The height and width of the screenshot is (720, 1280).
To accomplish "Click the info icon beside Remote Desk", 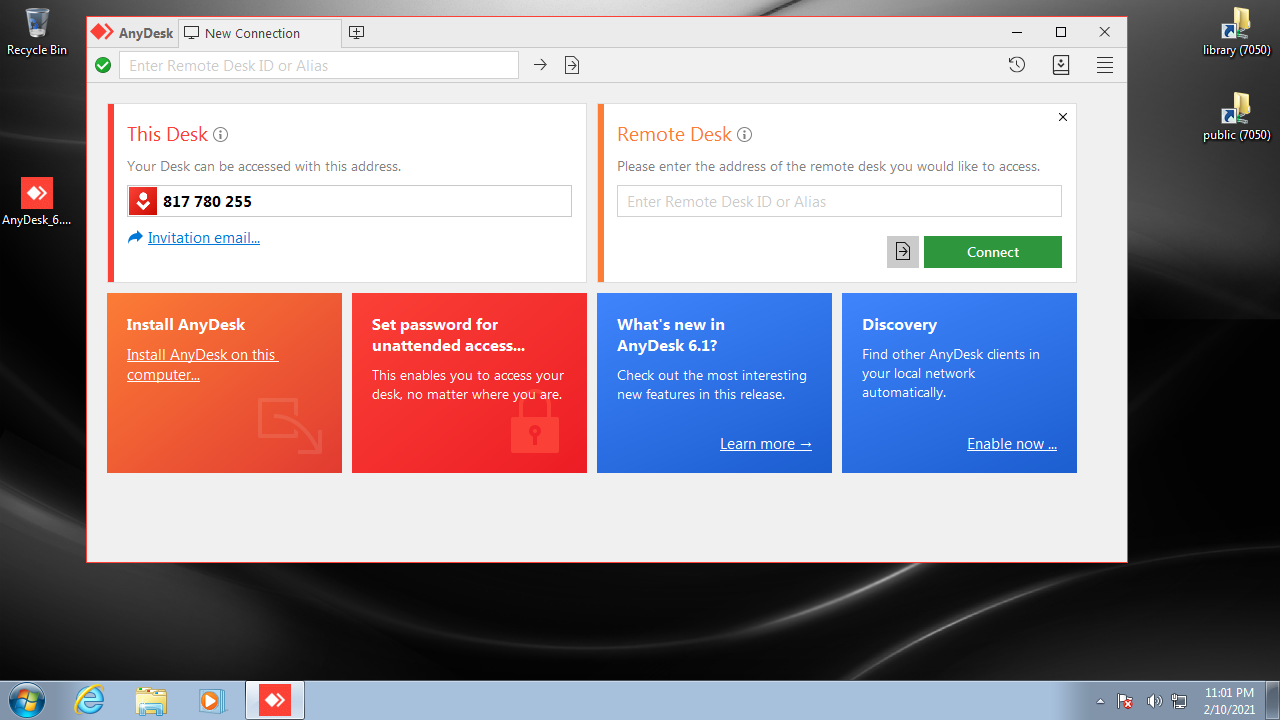I will click(x=744, y=135).
